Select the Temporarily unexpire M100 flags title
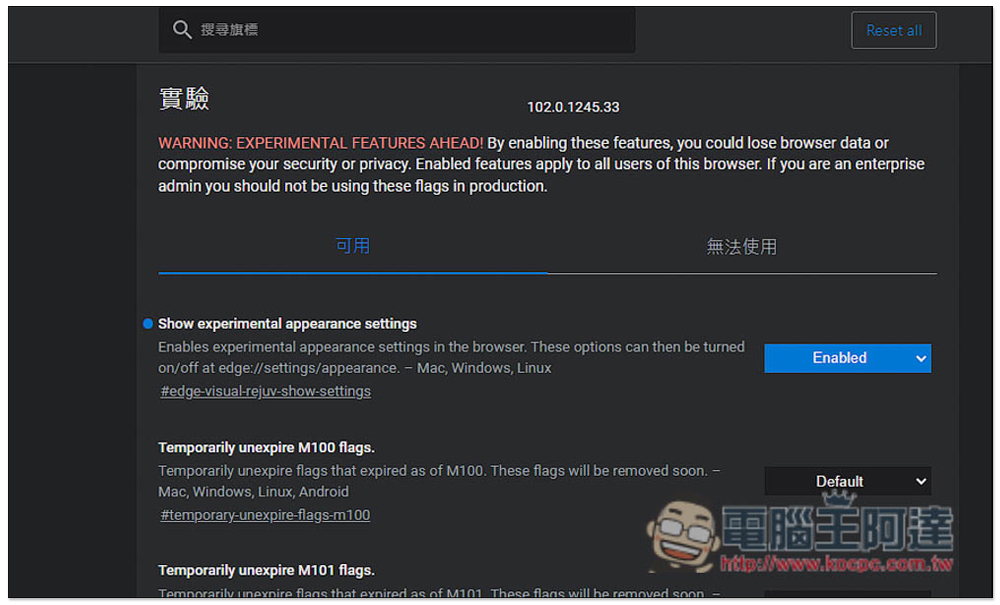The image size is (1000, 605). coord(266,448)
